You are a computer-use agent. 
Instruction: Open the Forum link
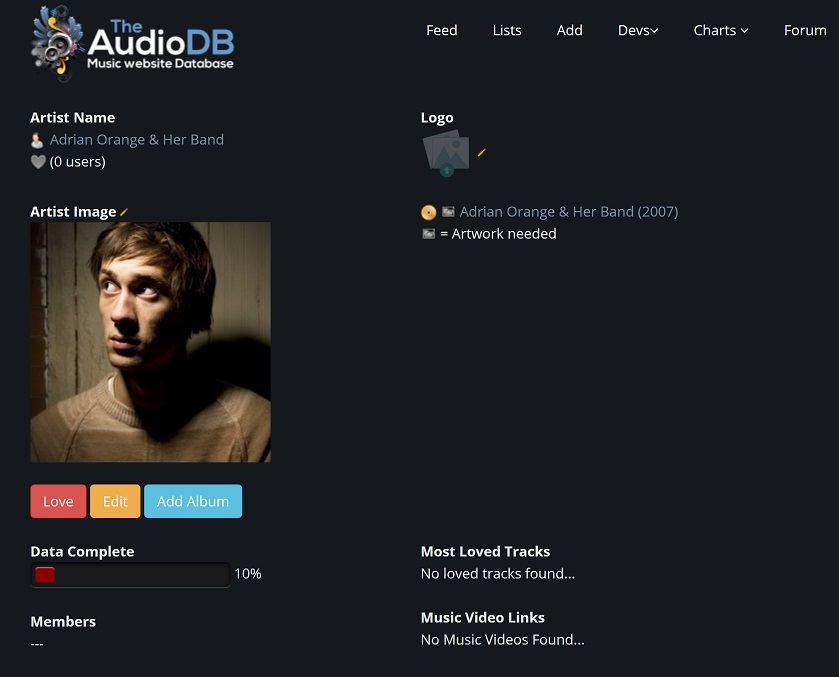805,31
